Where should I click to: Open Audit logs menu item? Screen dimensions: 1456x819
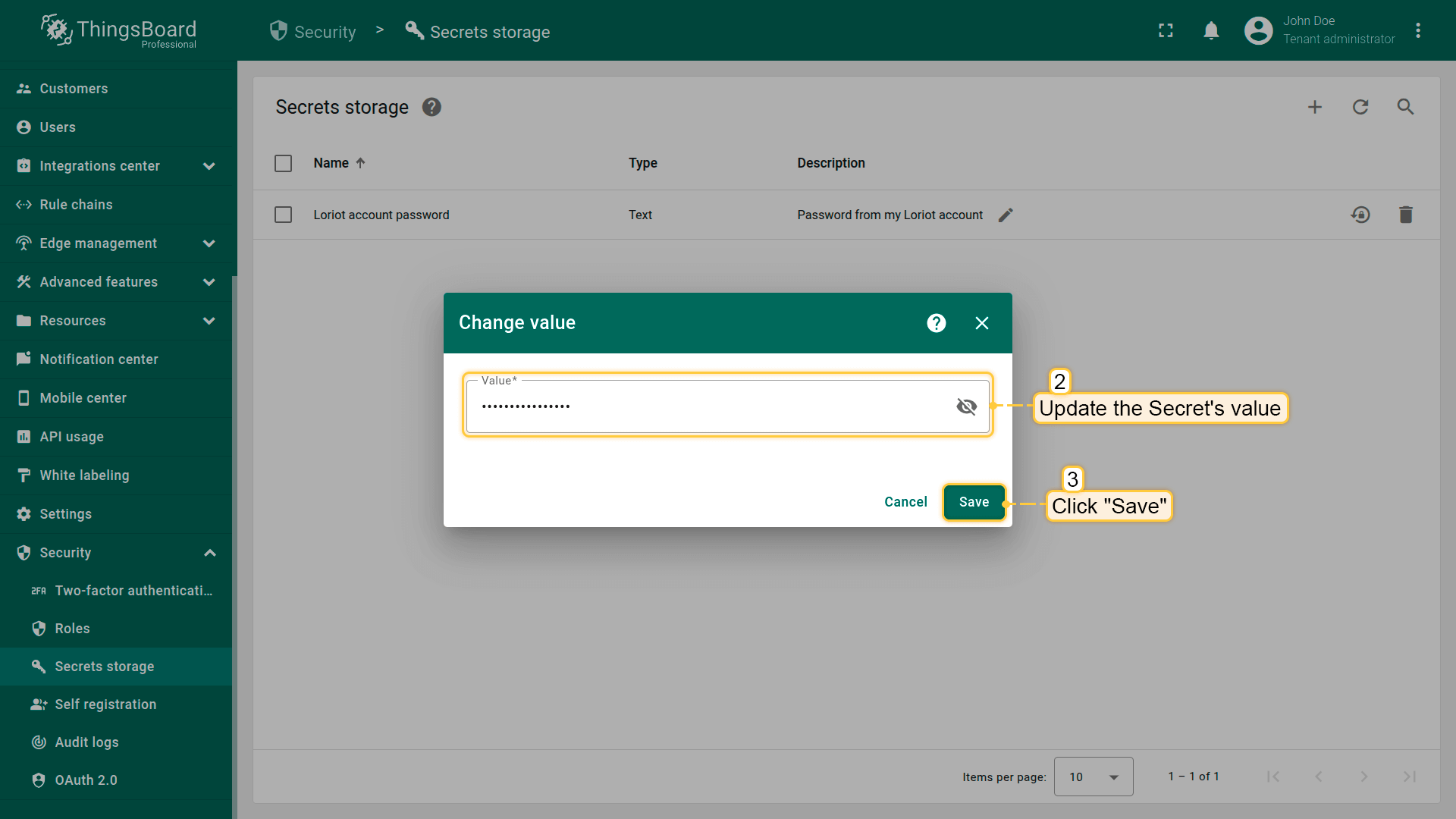coord(86,742)
